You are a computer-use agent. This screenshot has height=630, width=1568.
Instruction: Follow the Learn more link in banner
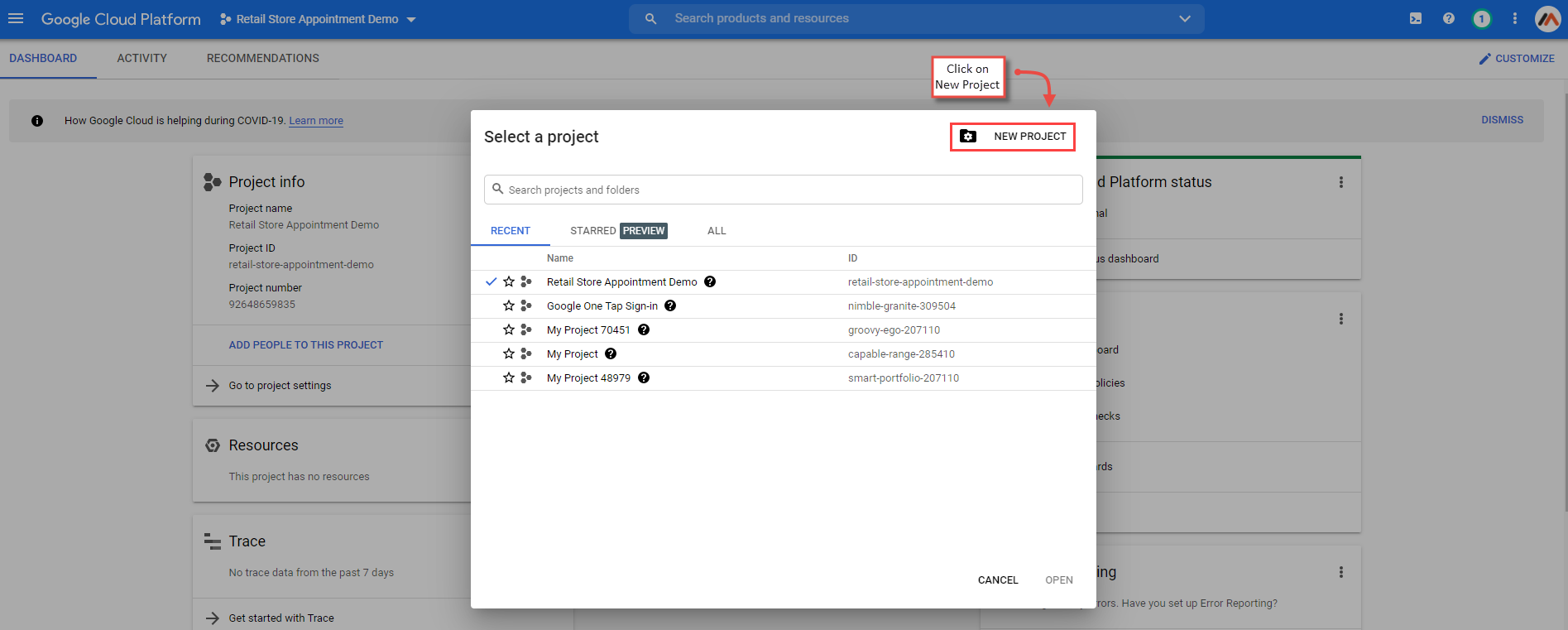[316, 121]
